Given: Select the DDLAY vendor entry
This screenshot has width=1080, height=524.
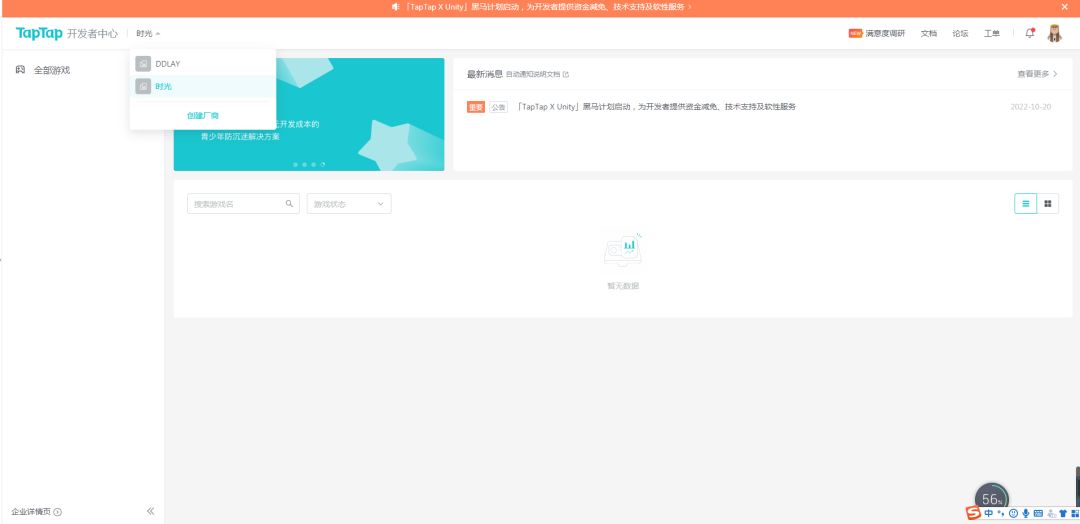Looking at the screenshot, I should 202,64.
